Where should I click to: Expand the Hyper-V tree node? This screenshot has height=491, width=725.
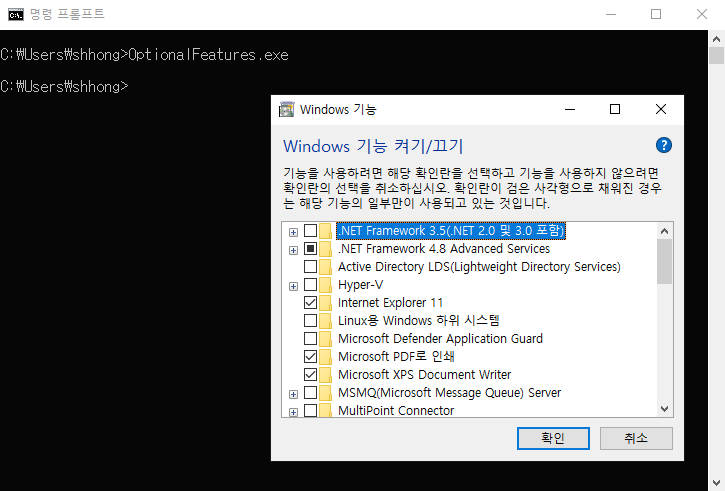pos(293,287)
